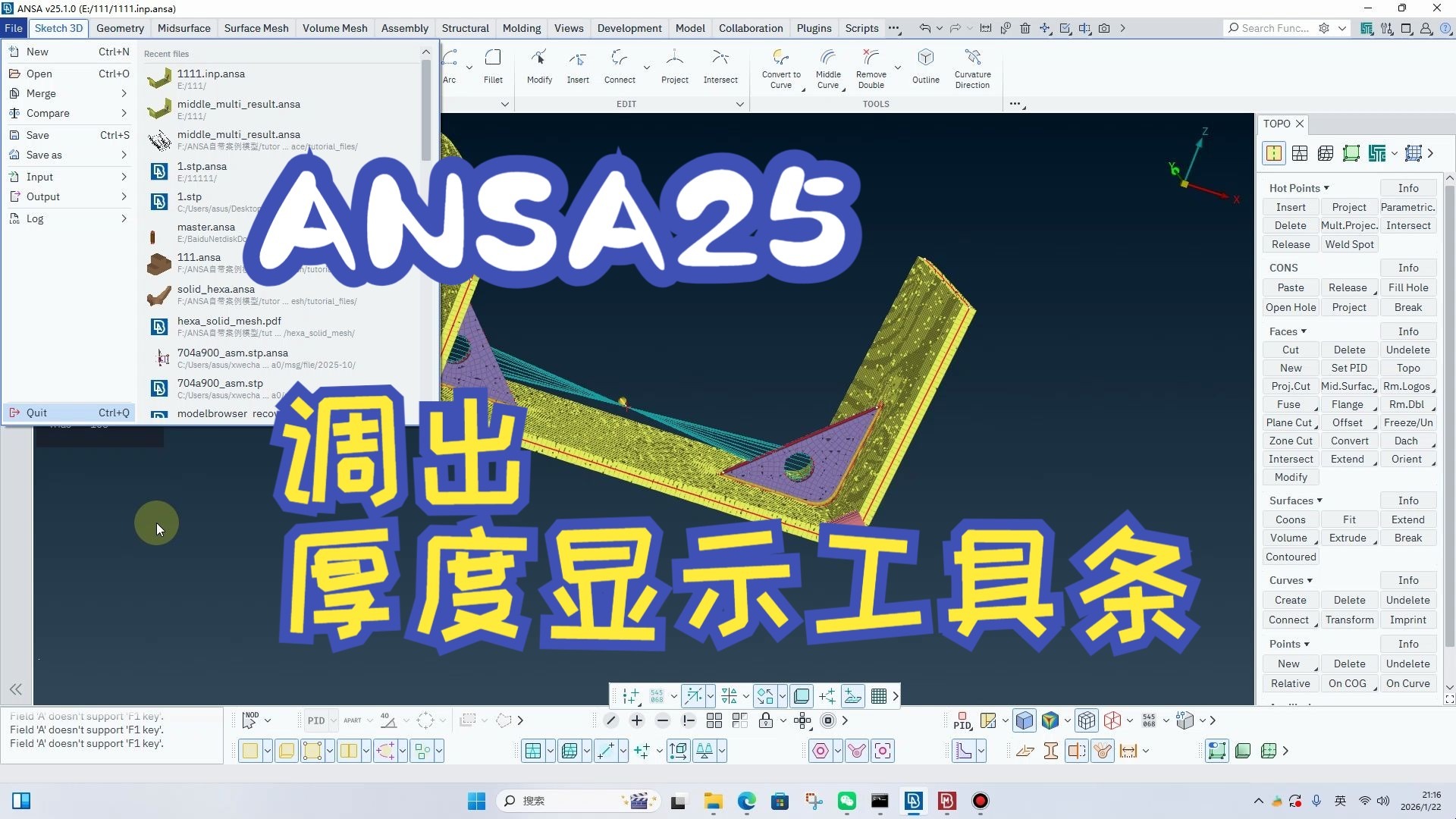Image resolution: width=1456 pixels, height=819 pixels.
Task: Toggle shaded cube display mode
Action: [x=1024, y=720]
